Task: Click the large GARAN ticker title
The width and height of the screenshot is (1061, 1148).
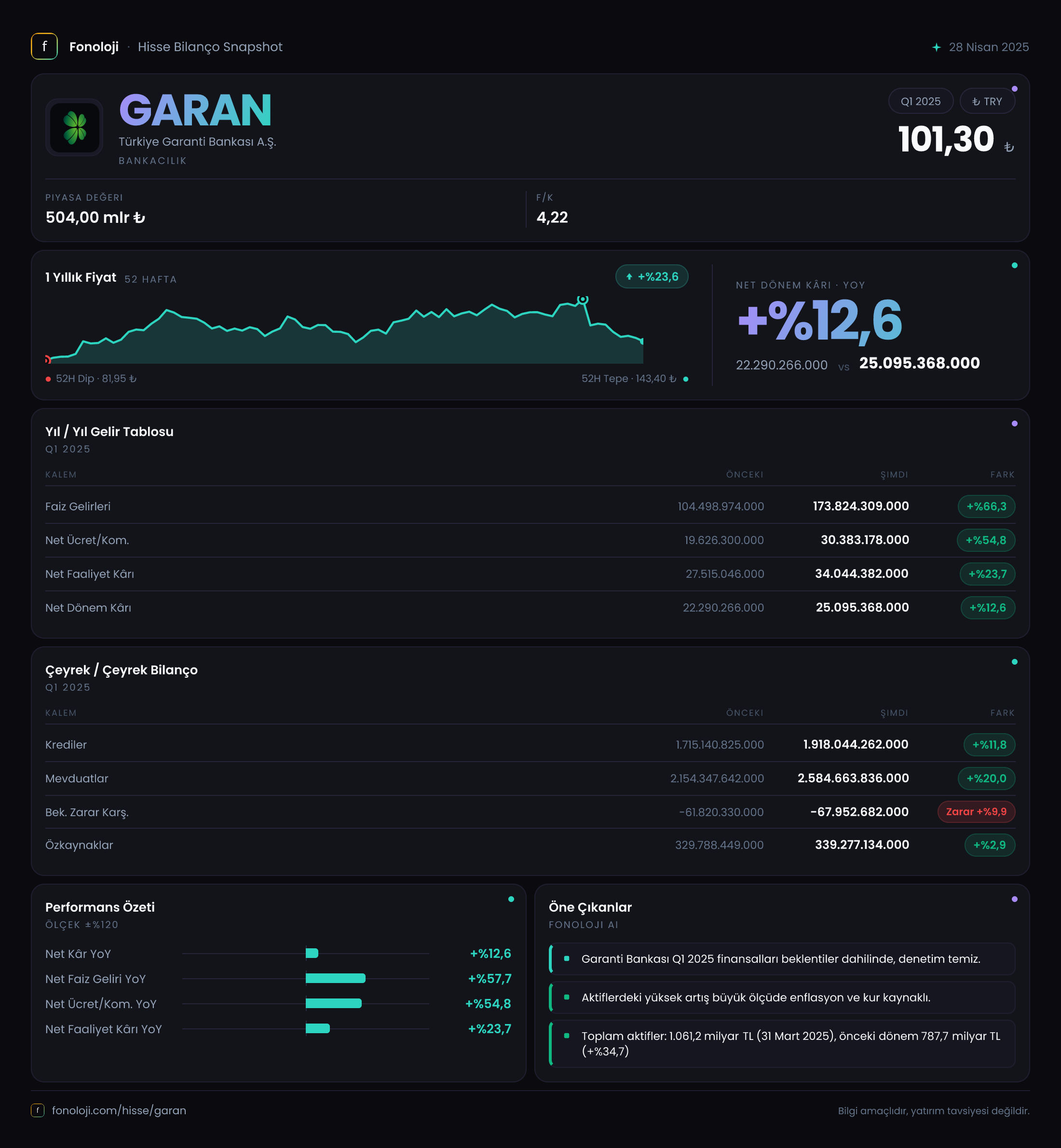Action: (x=195, y=110)
